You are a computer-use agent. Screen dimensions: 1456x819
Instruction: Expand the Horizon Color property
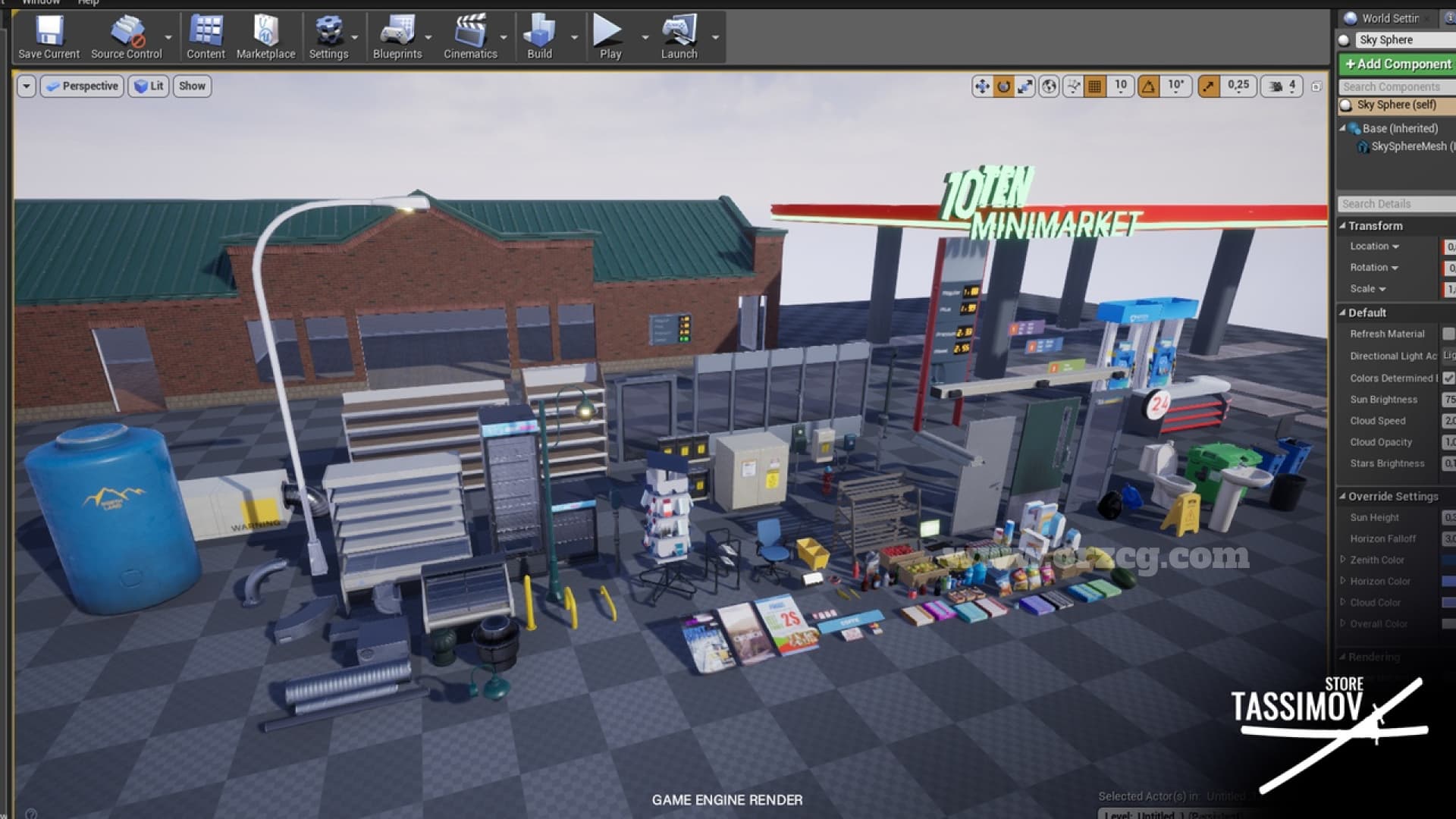pyautogui.click(x=1343, y=581)
